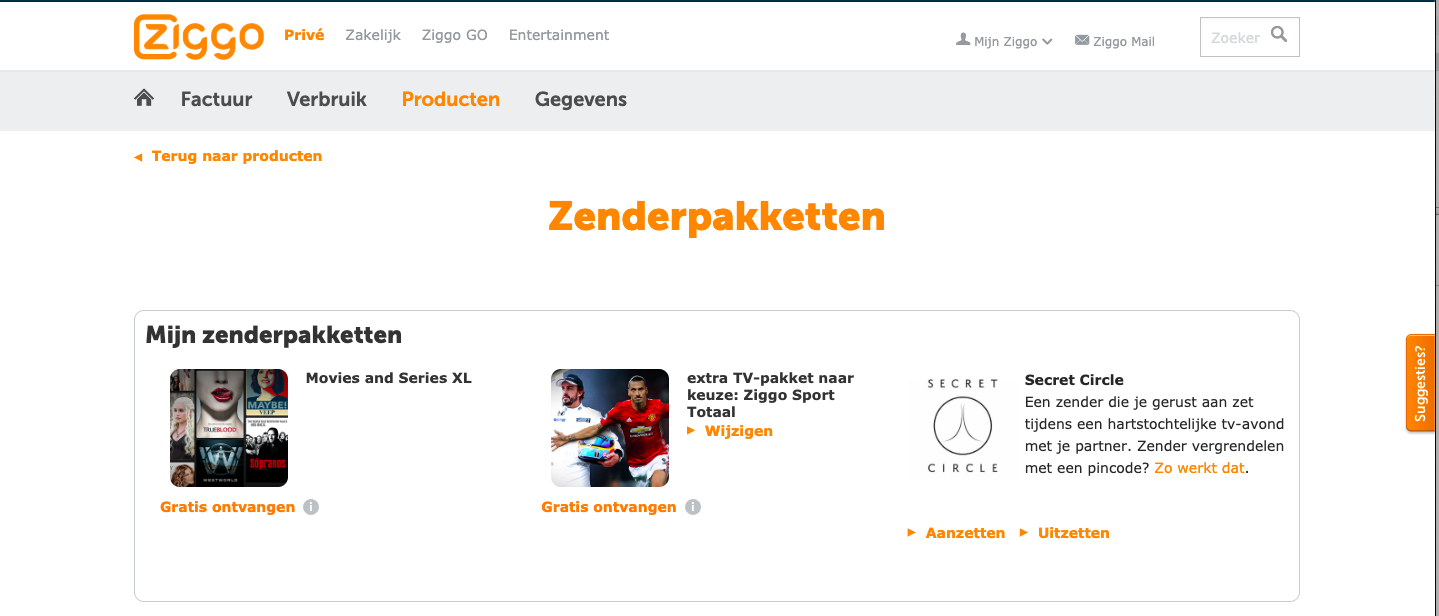Image resolution: width=1439 pixels, height=616 pixels.
Task: Click the search magnifier icon
Action: tap(1279, 35)
